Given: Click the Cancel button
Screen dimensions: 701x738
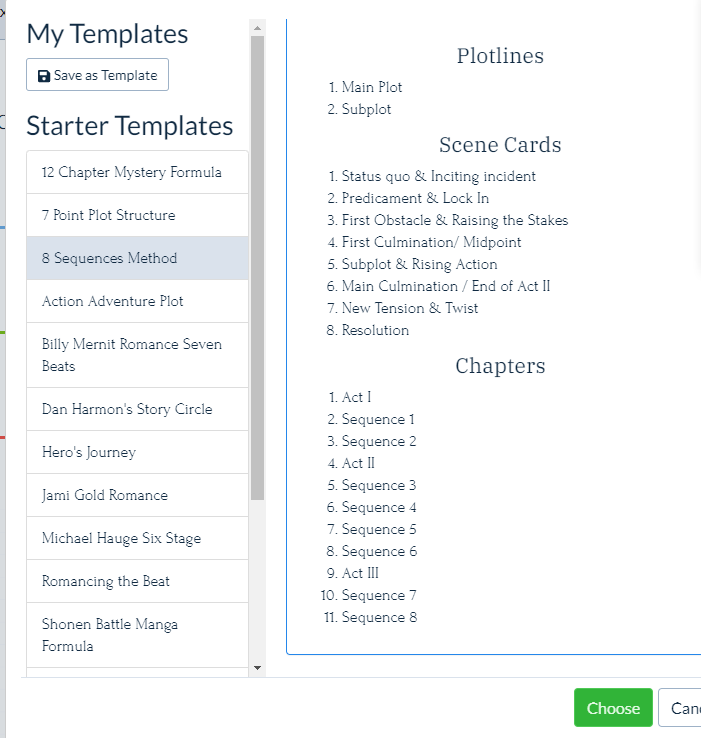Looking at the screenshot, I should point(679,708).
